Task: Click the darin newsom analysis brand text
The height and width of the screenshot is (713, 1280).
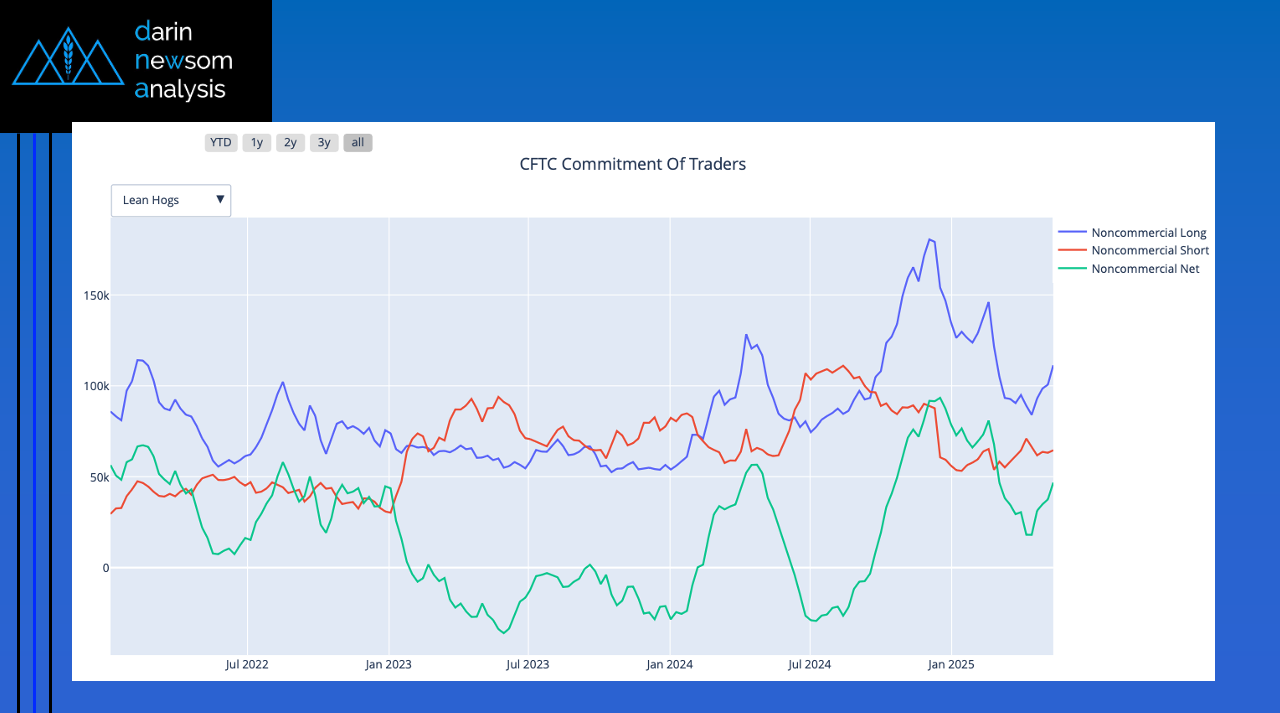Action: click(x=183, y=61)
